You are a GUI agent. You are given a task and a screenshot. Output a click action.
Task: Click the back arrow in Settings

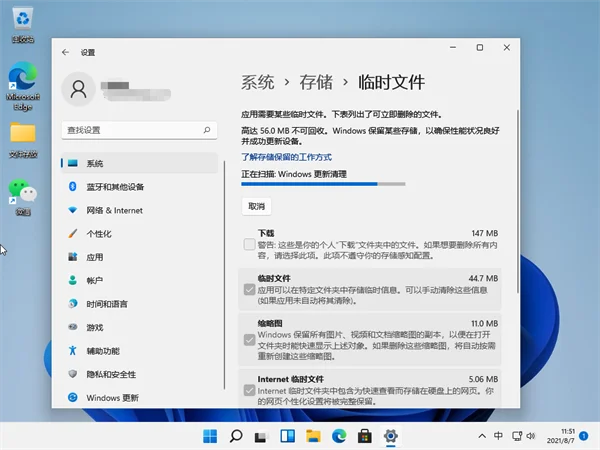tap(65, 52)
